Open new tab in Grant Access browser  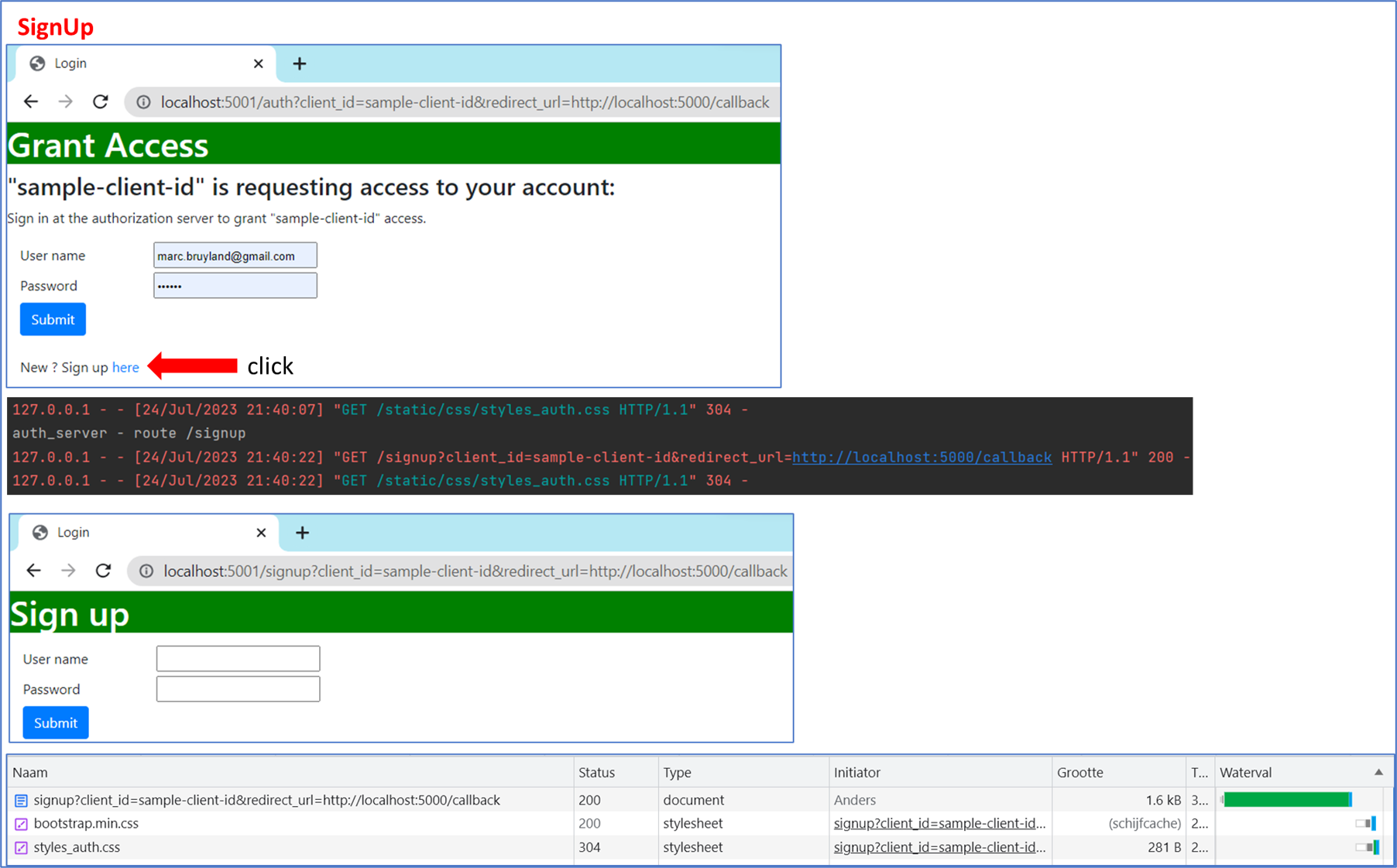tap(300, 63)
